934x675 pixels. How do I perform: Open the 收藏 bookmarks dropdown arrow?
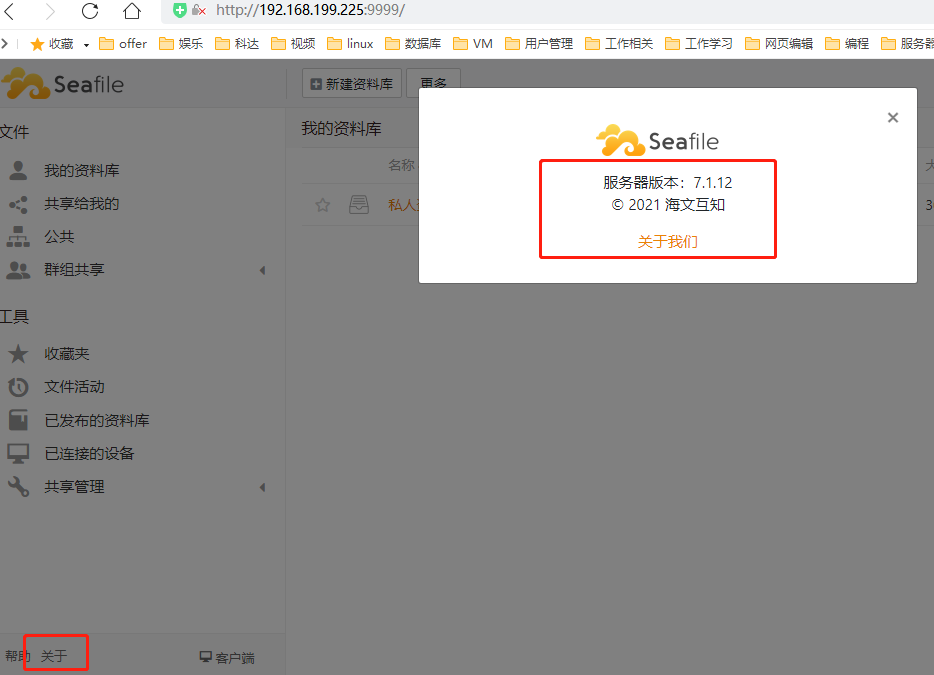click(86, 44)
